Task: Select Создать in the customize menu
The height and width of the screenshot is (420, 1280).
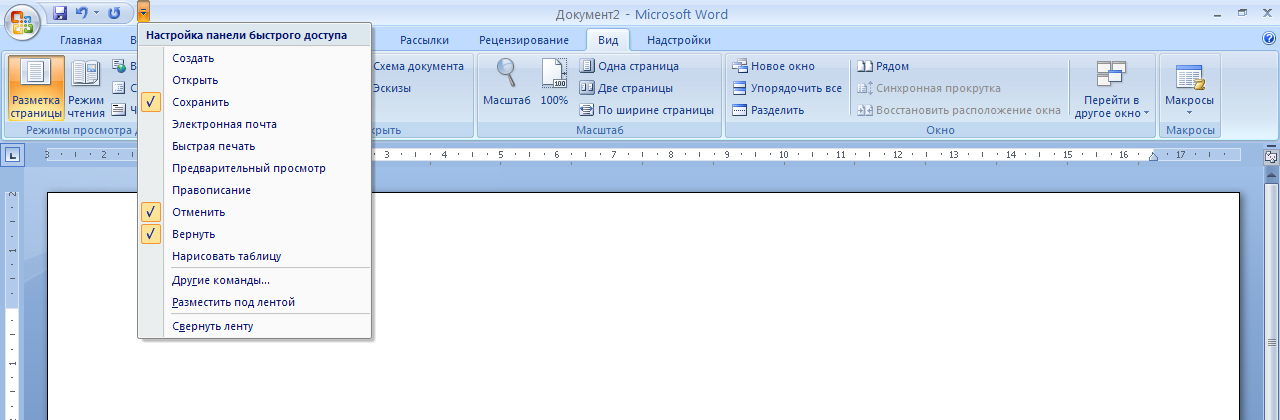Action: [x=255, y=58]
